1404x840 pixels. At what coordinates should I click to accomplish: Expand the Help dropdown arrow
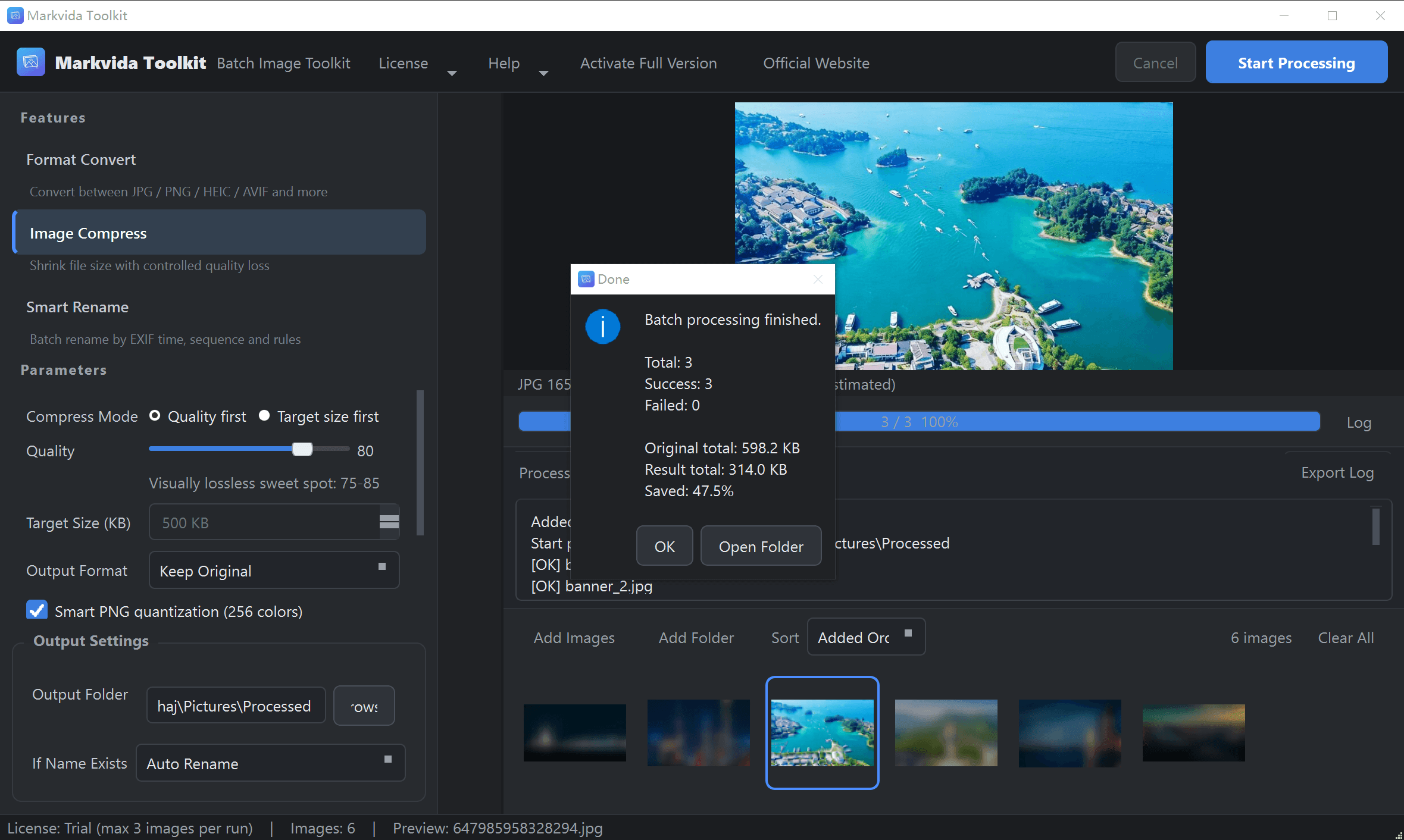click(x=543, y=73)
